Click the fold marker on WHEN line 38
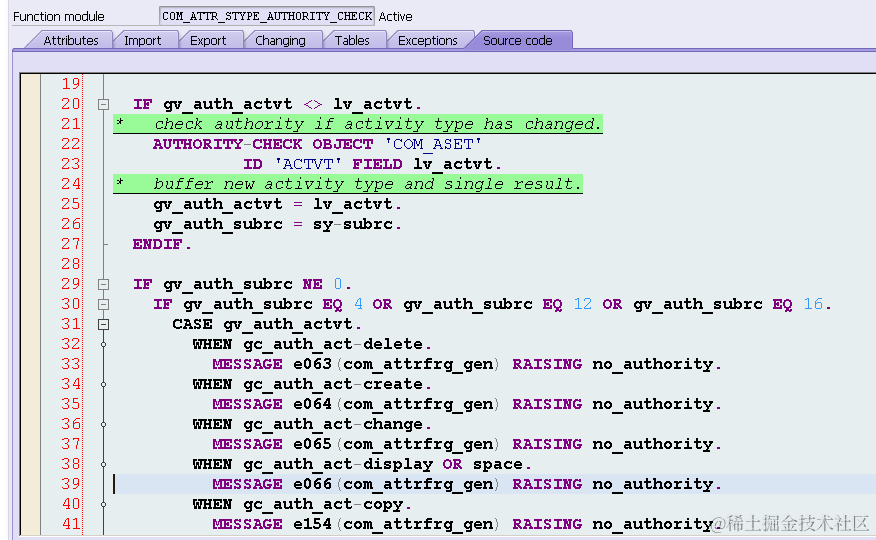876x540 pixels. coord(103,465)
